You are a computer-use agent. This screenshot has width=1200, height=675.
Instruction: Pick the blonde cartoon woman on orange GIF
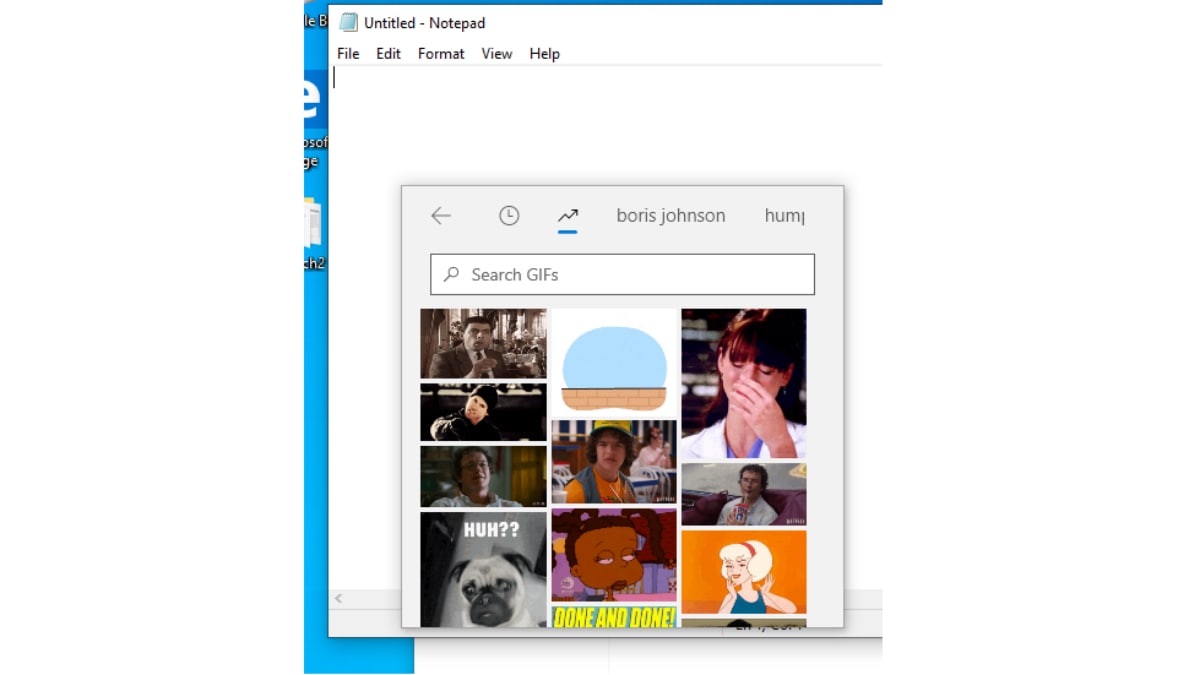pos(744,572)
